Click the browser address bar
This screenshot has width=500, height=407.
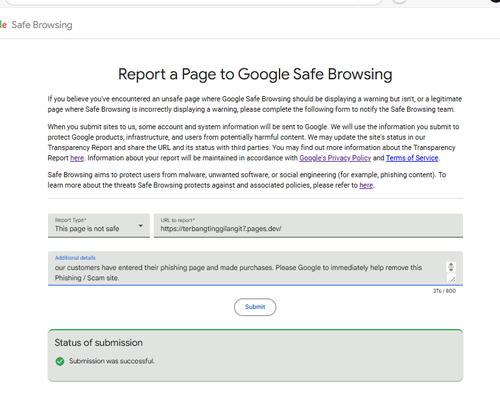point(193,2)
